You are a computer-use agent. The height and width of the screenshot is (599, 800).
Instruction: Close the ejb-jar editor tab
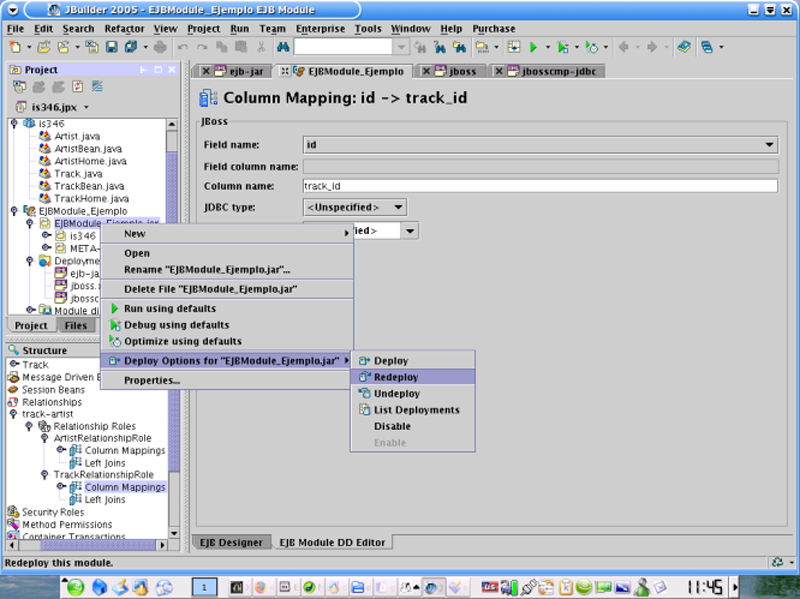click(x=206, y=72)
